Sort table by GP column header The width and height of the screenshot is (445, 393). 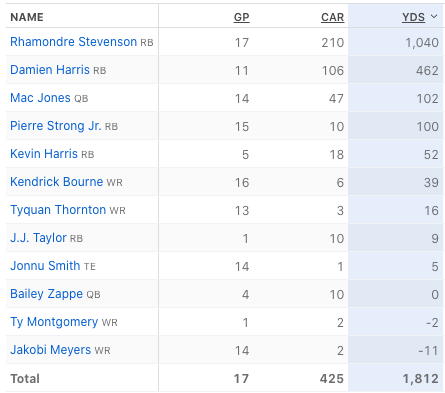241,17
